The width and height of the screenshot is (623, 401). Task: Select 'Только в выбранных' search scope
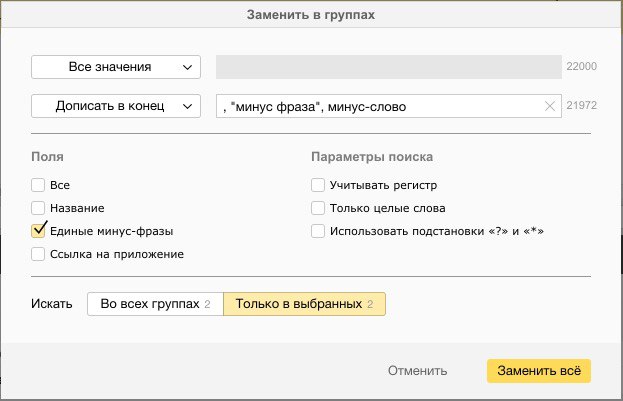point(304,304)
